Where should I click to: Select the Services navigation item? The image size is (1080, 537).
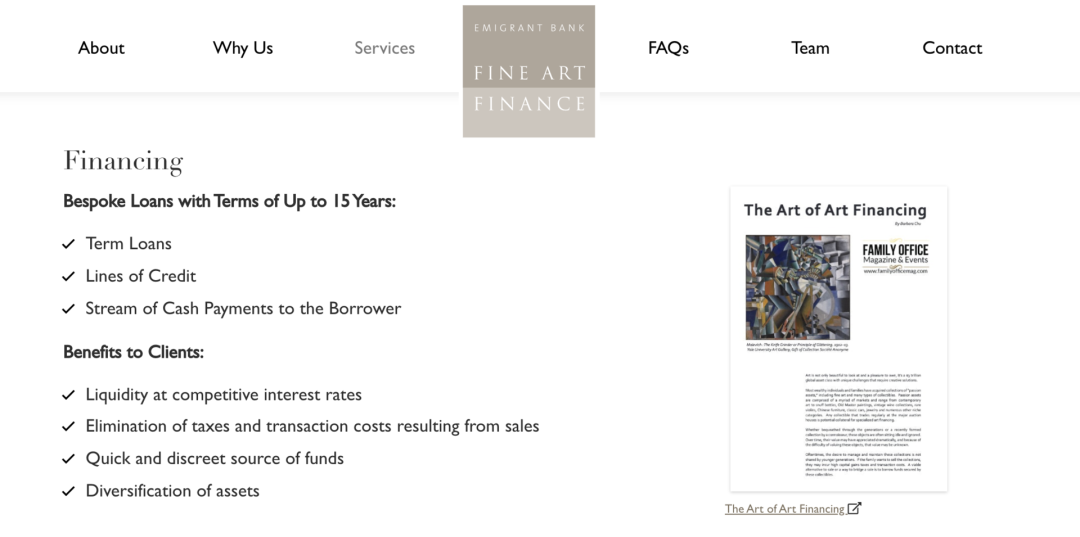384,48
